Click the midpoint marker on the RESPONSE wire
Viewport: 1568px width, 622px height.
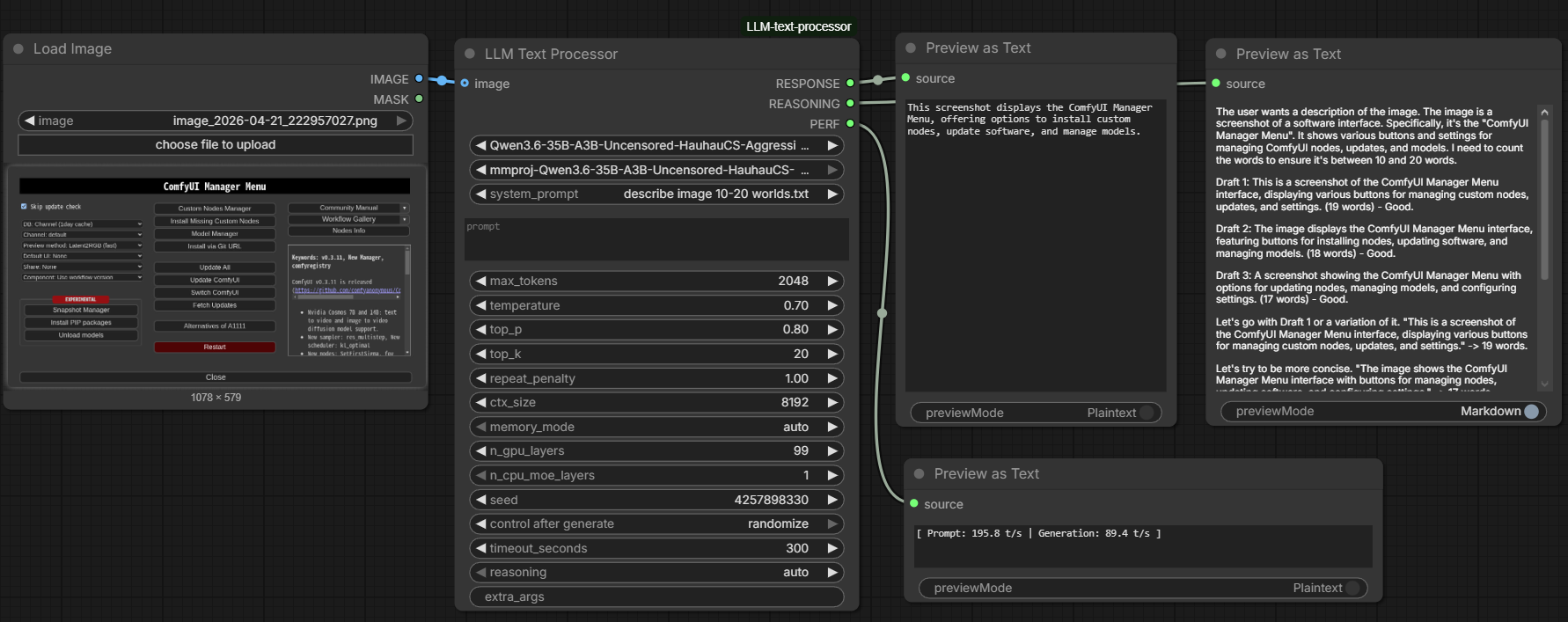click(x=877, y=80)
